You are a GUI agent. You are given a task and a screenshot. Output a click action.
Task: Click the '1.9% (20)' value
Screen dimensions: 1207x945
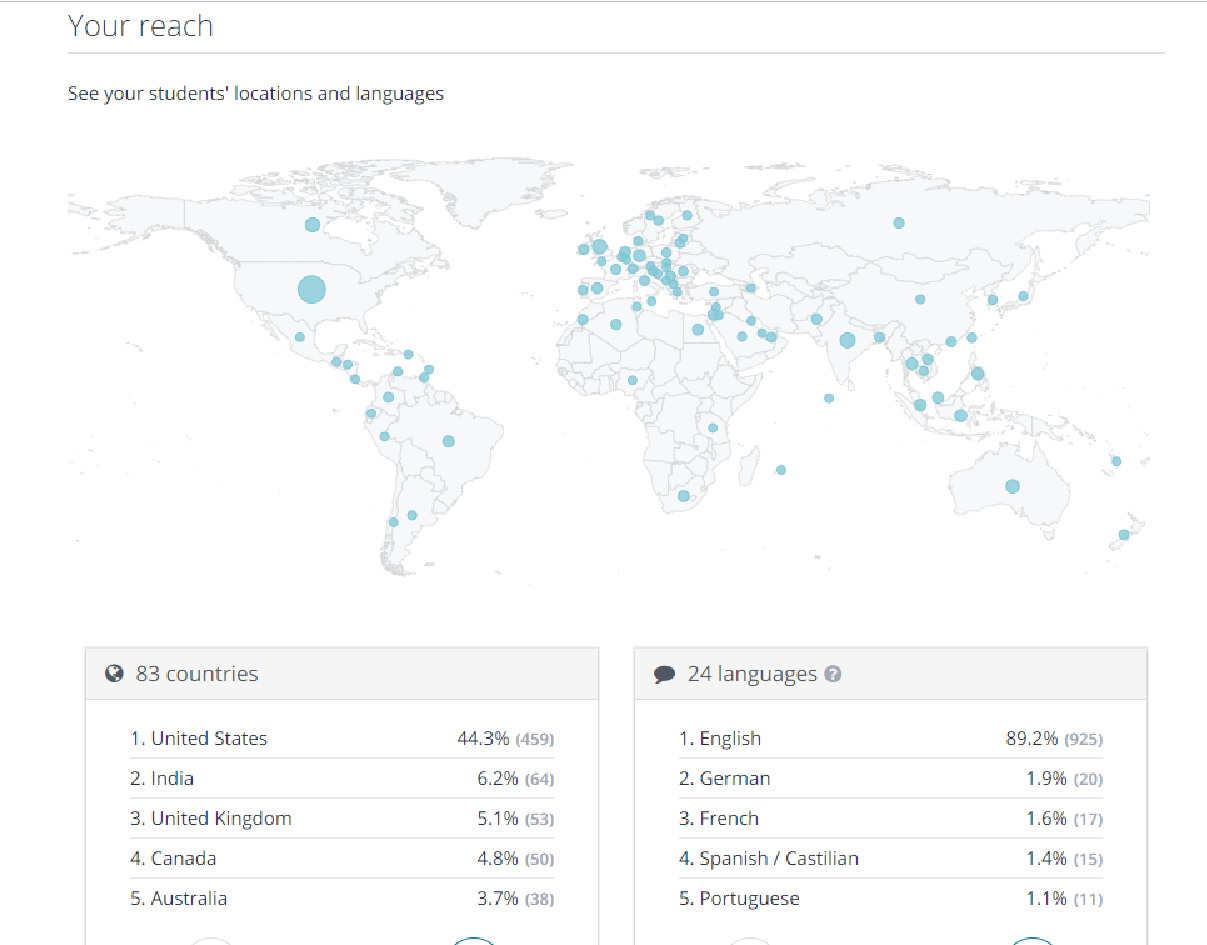click(x=1064, y=779)
